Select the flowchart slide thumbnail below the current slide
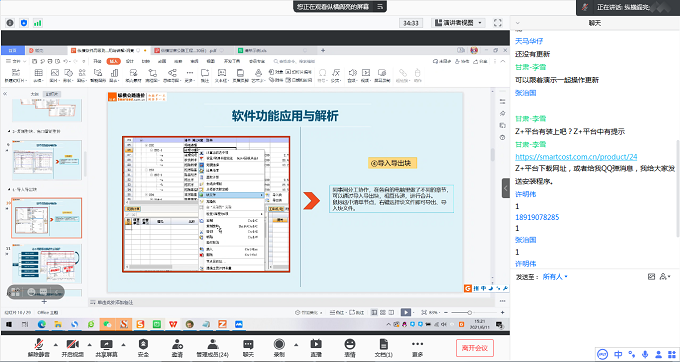680x362 pixels. [x=46, y=264]
